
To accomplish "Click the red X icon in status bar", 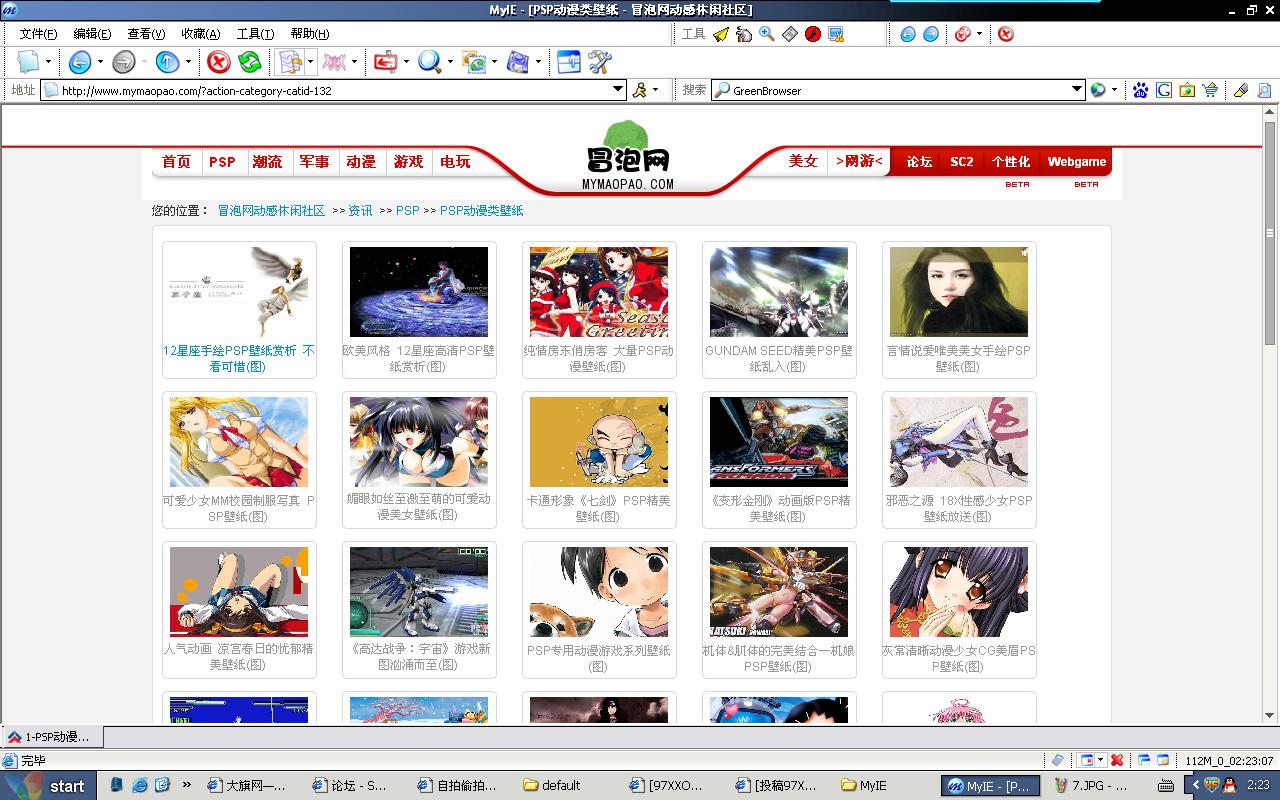I will click(x=1117, y=761).
